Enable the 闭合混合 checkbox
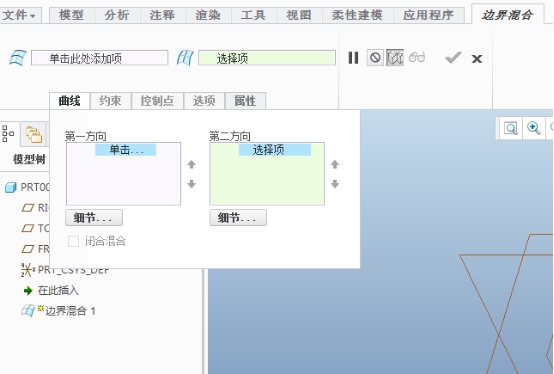The image size is (554, 374). coord(73,242)
